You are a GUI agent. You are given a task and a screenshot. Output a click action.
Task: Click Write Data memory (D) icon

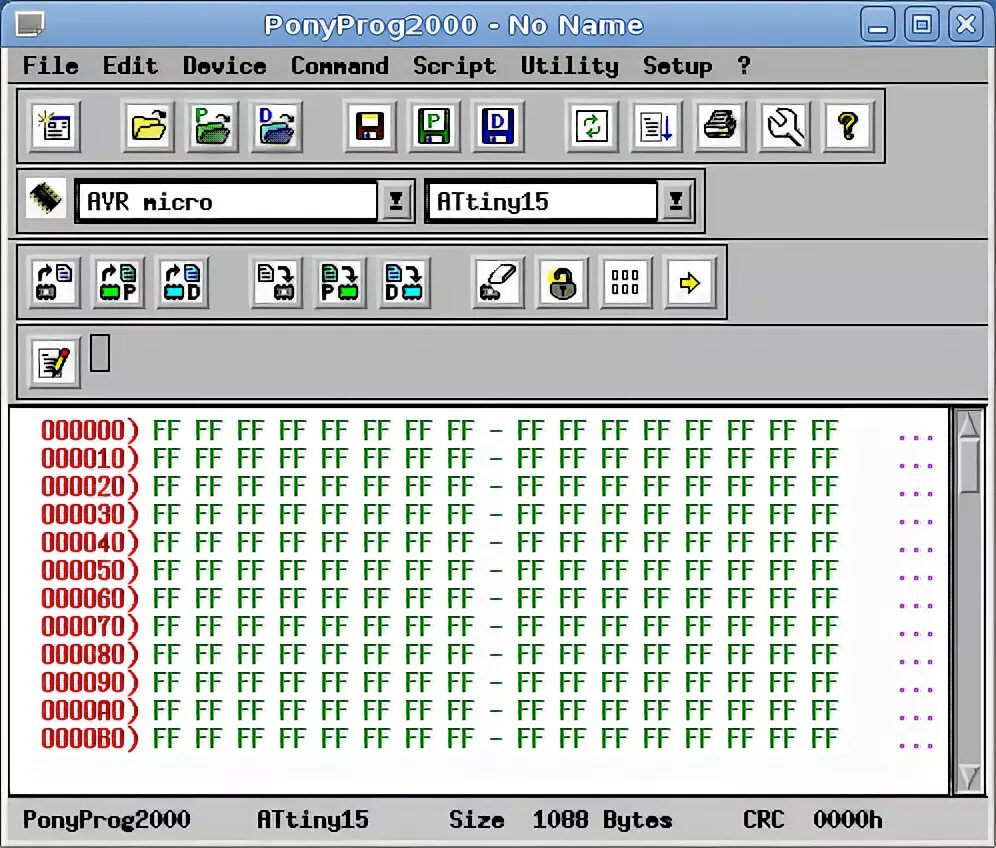(404, 282)
